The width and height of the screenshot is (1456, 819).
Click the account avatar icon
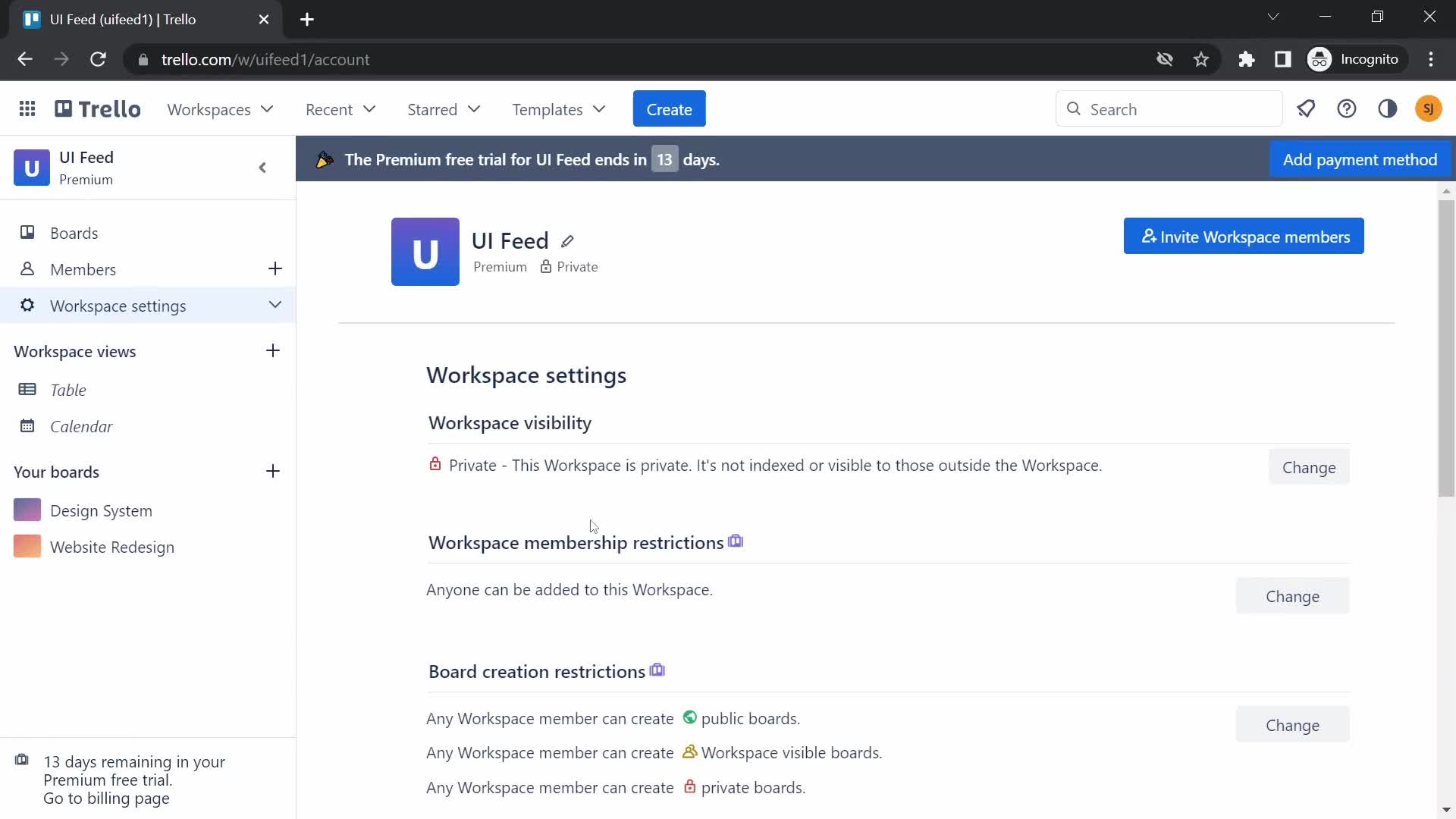pyautogui.click(x=1427, y=109)
